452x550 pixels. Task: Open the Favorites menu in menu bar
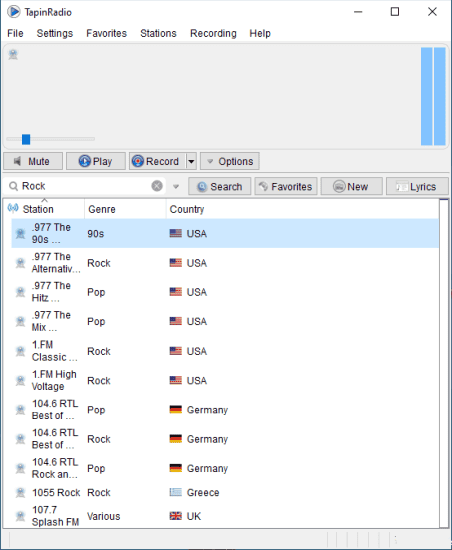click(x=107, y=33)
